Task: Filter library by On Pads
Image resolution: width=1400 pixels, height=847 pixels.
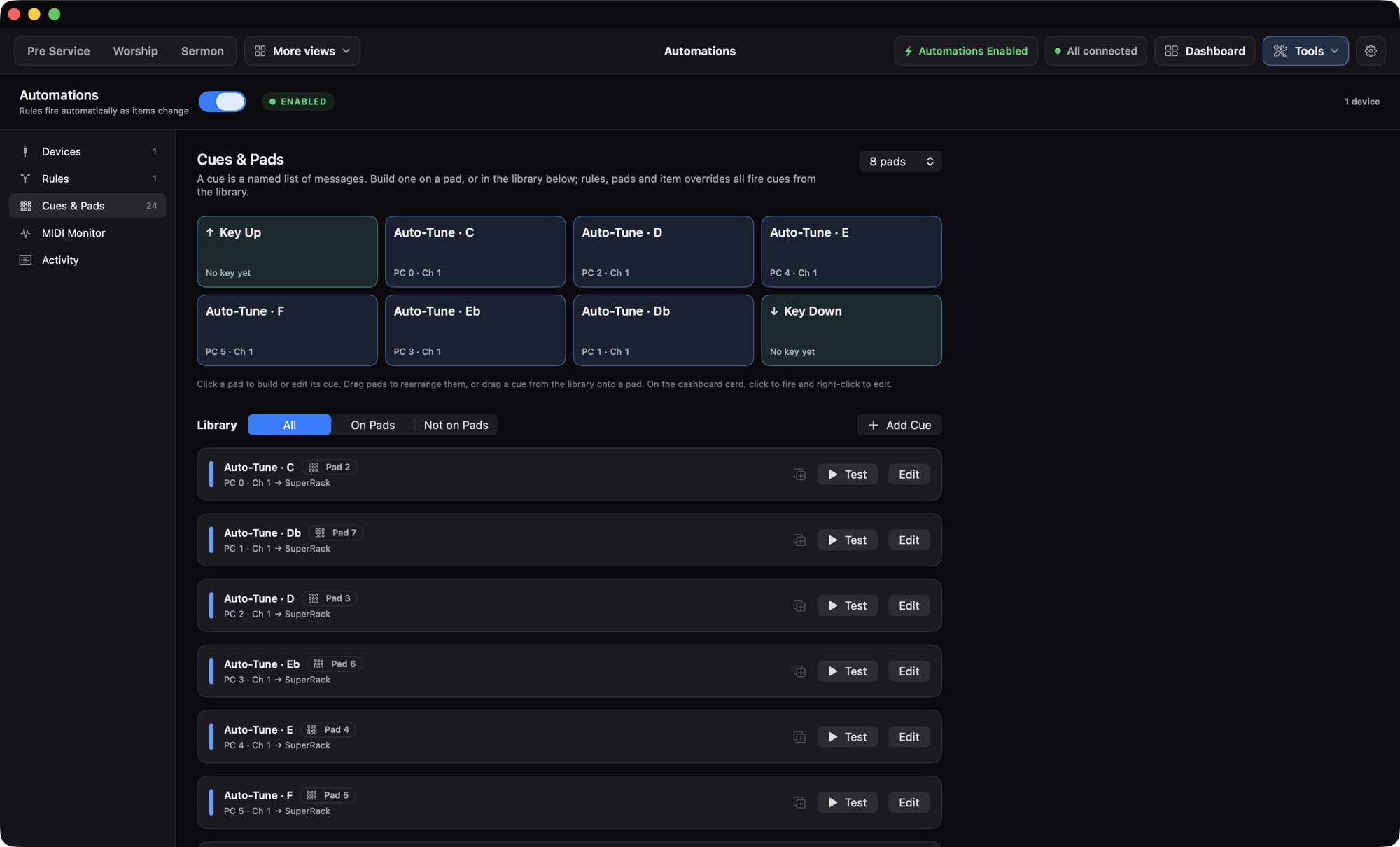Action: click(x=372, y=425)
